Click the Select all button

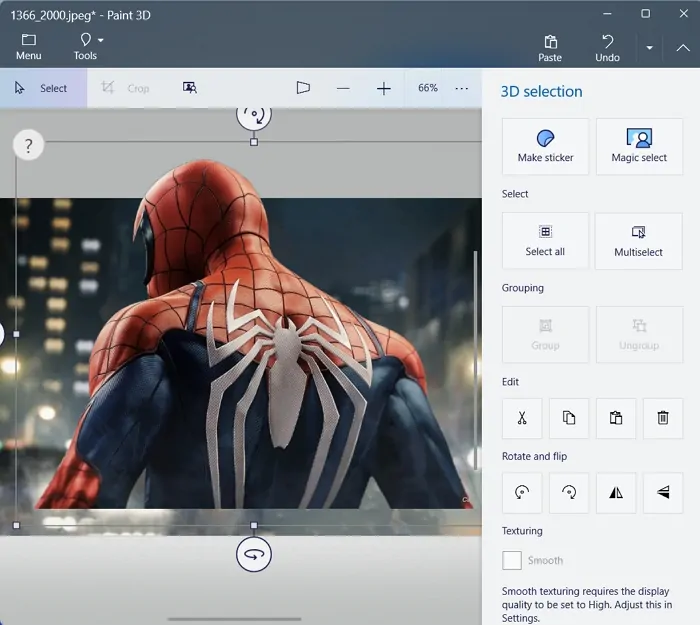pyautogui.click(x=545, y=241)
